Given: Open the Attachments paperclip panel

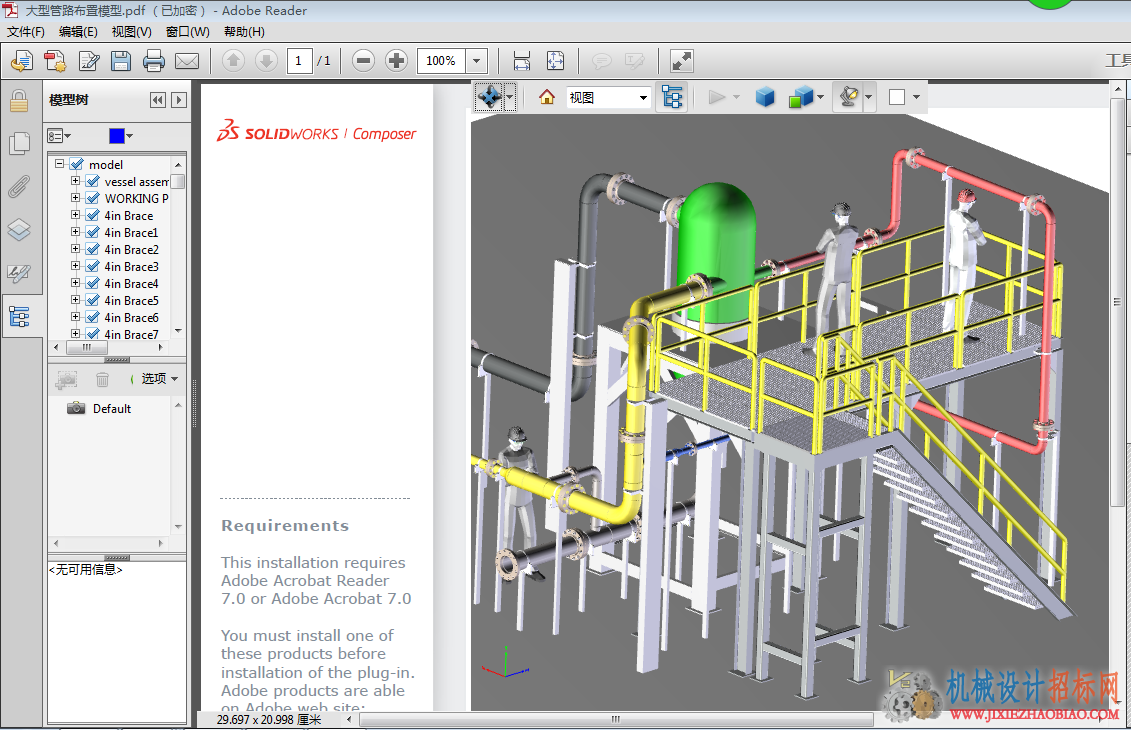Looking at the screenshot, I should tap(19, 187).
